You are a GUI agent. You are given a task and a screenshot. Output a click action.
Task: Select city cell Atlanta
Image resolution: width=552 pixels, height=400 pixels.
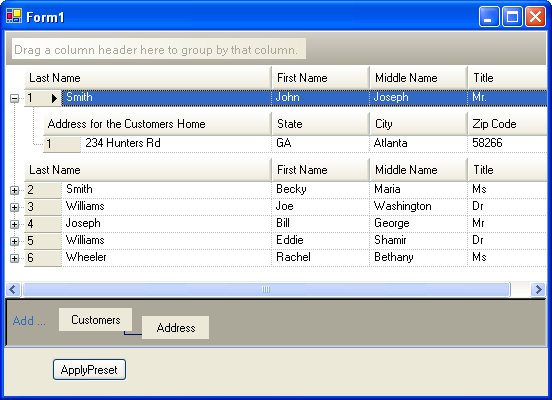click(x=419, y=144)
